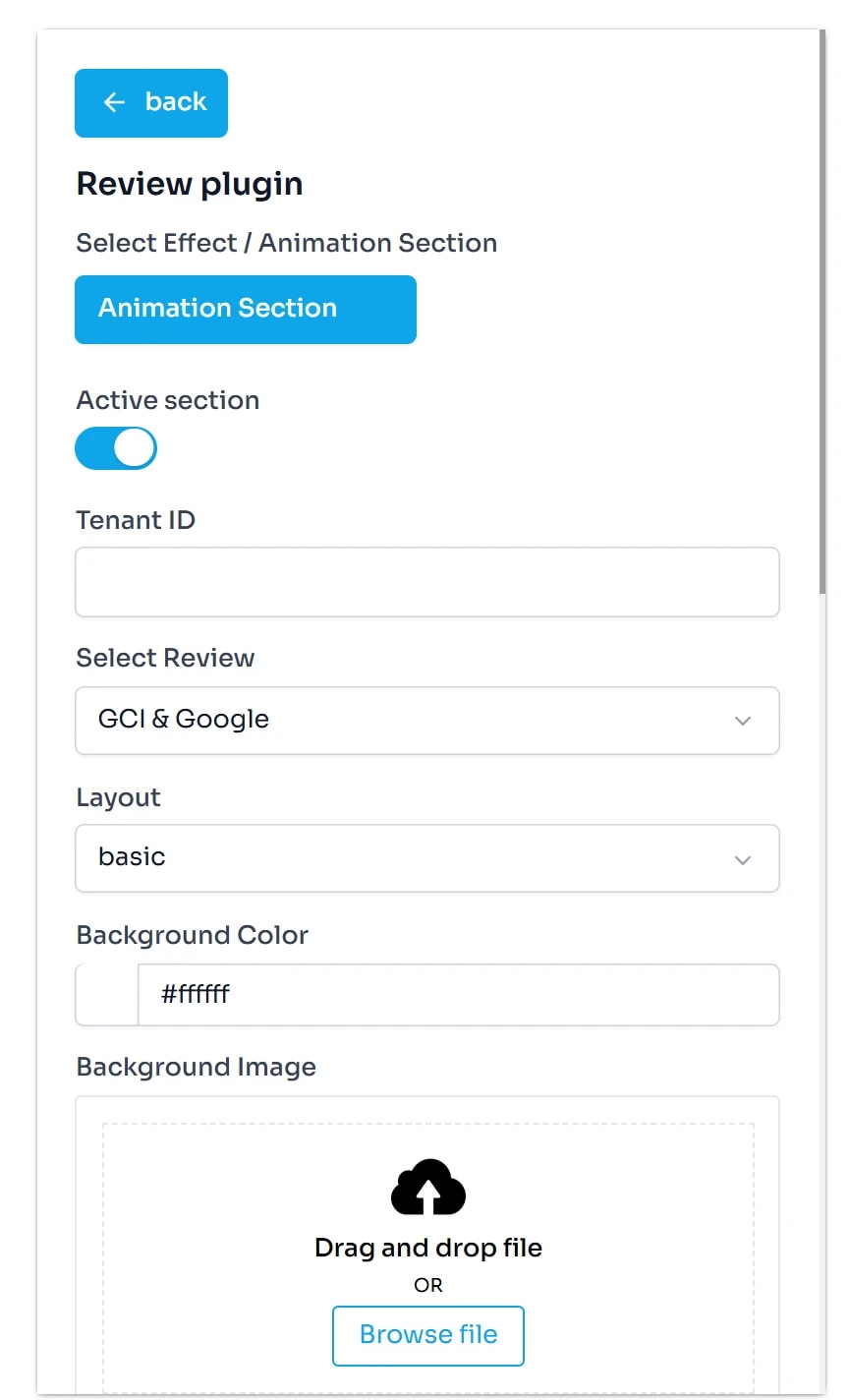Open the Select Review dropdown
Viewport: 849px width, 1400px height.
pyautogui.click(x=427, y=721)
